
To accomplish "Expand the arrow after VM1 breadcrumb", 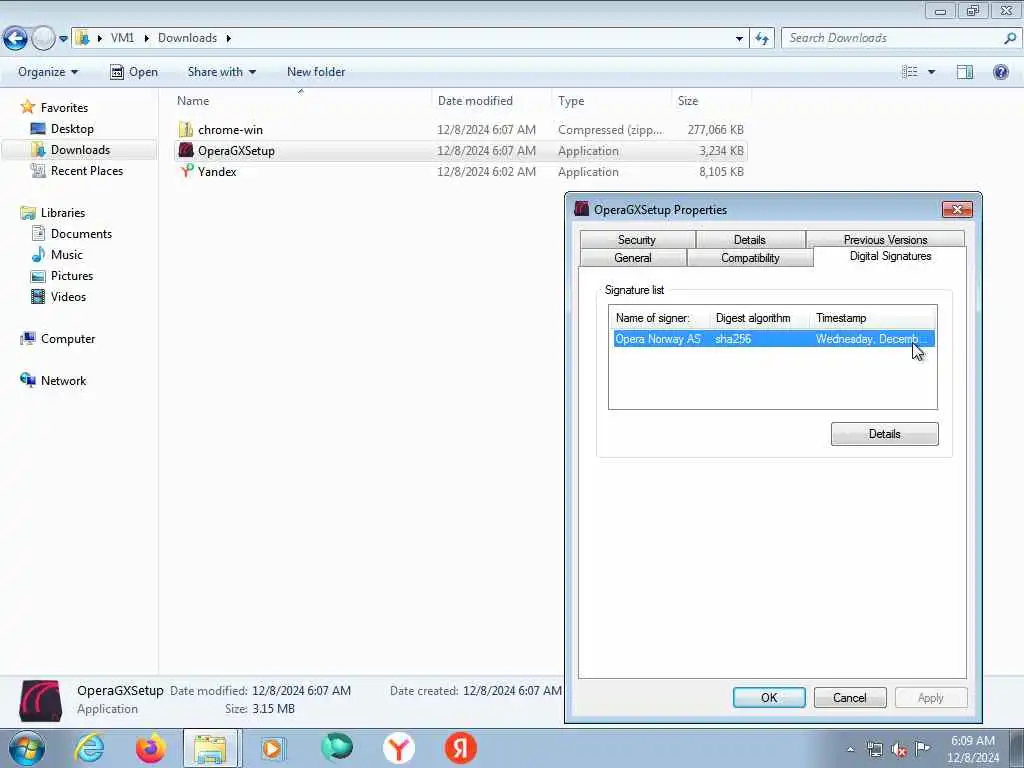I will coord(146,39).
